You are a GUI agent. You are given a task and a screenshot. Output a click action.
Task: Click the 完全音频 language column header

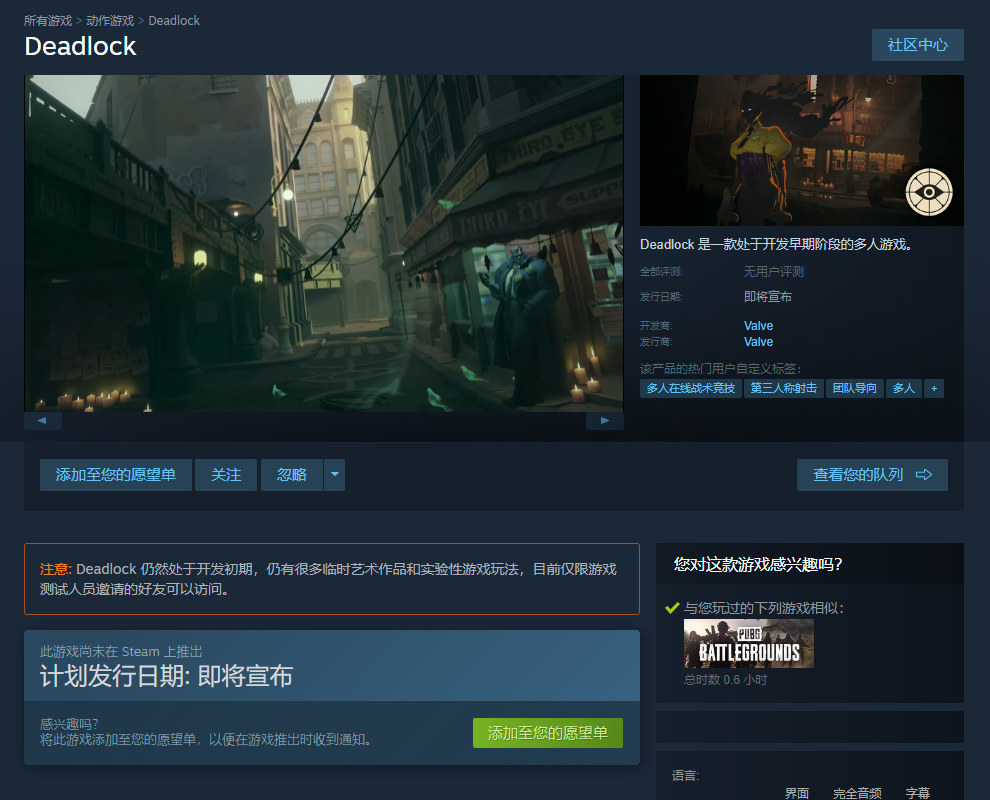[857, 793]
